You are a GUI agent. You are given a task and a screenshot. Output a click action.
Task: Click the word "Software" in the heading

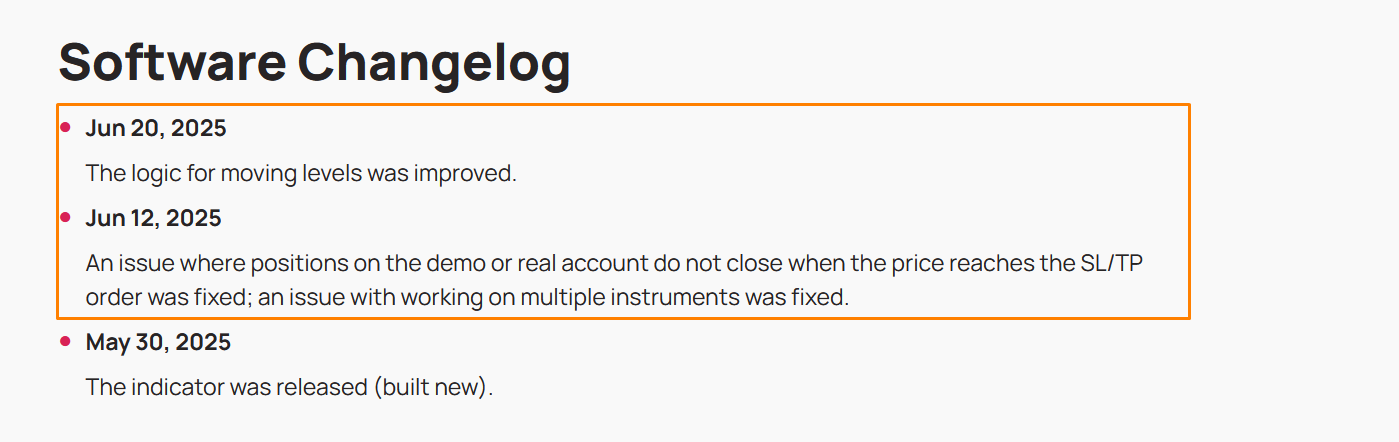tap(171, 62)
